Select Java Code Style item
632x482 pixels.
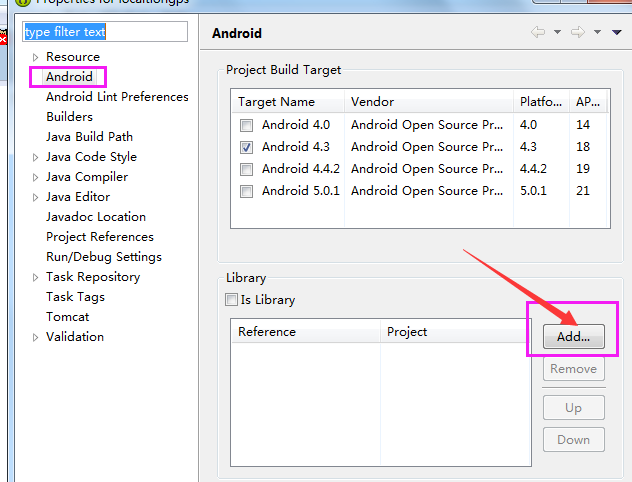tap(91, 157)
